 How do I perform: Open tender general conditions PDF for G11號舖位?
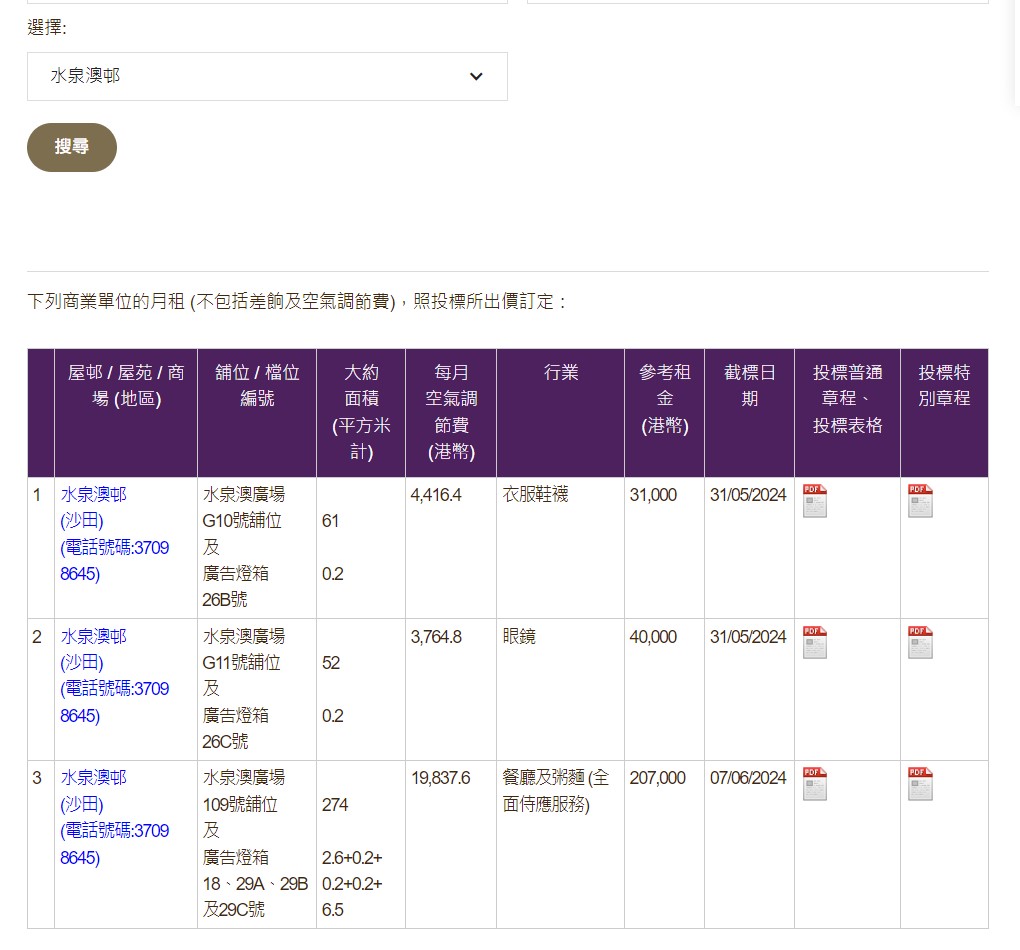pos(814,642)
